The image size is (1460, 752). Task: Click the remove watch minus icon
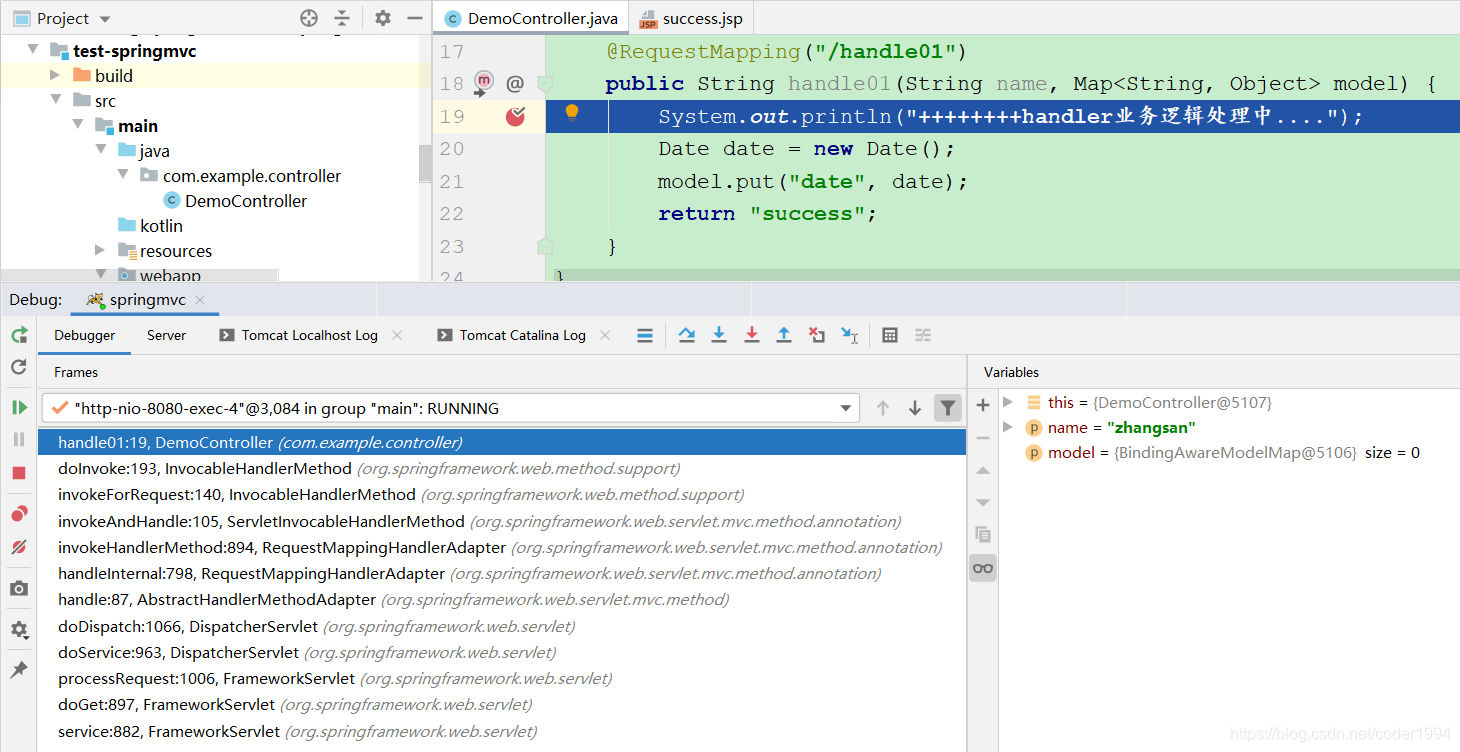(983, 437)
